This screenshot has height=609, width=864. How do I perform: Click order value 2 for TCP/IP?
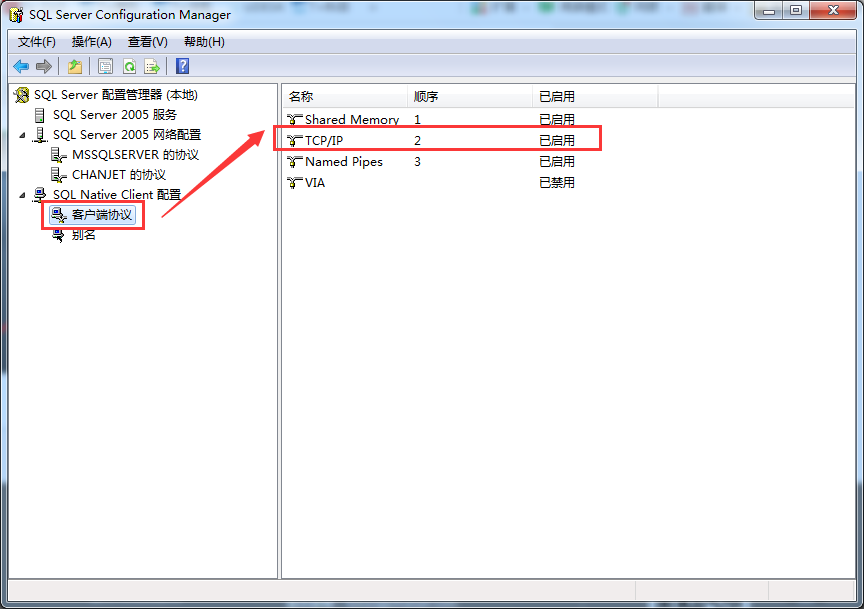click(417, 141)
